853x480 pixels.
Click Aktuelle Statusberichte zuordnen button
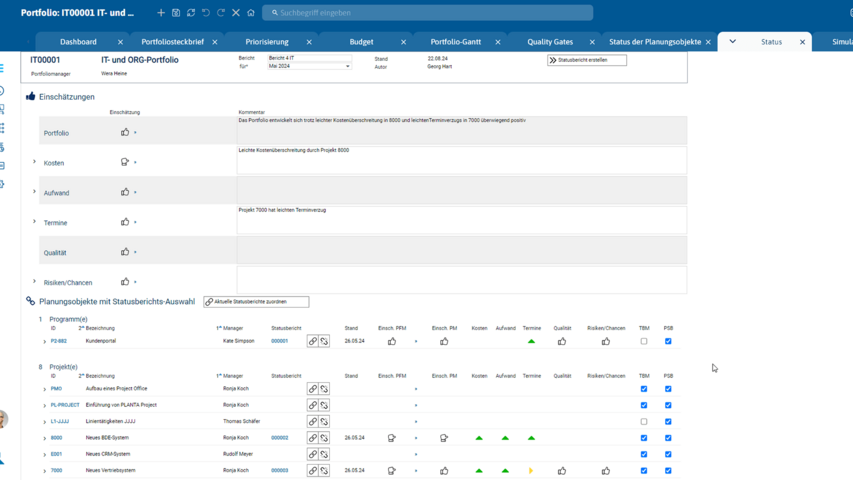pos(256,301)
